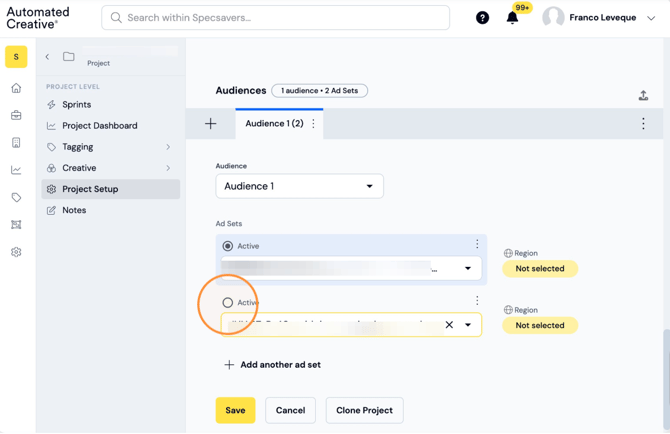Click the yellow Save button
The height and width of the screenshot is (434, 670).
pos(235,411)
